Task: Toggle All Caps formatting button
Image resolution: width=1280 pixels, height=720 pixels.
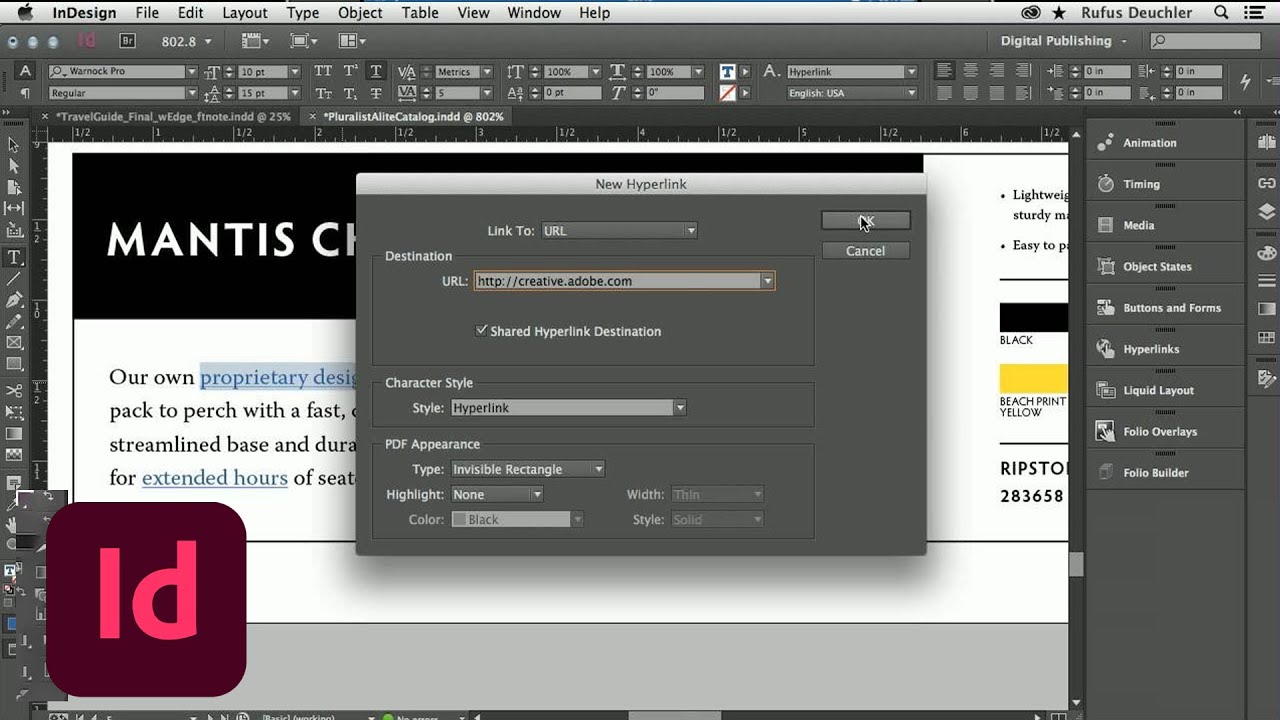Action: pyautogui.click(x=323, y=71)
